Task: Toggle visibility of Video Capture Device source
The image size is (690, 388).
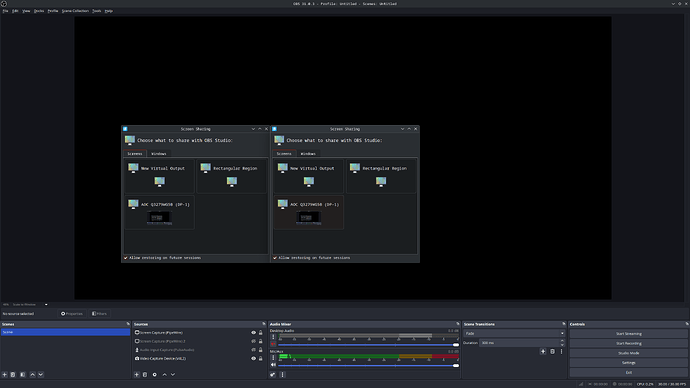Action: [253, 359]
